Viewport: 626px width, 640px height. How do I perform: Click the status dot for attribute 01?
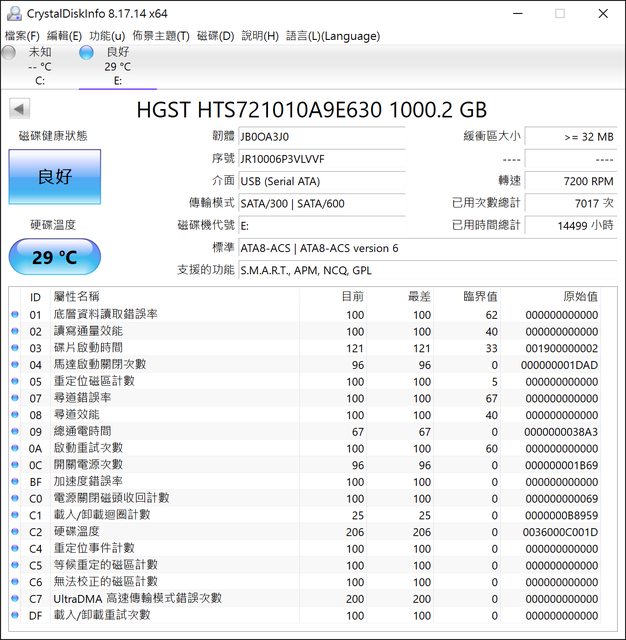[14, 315]
